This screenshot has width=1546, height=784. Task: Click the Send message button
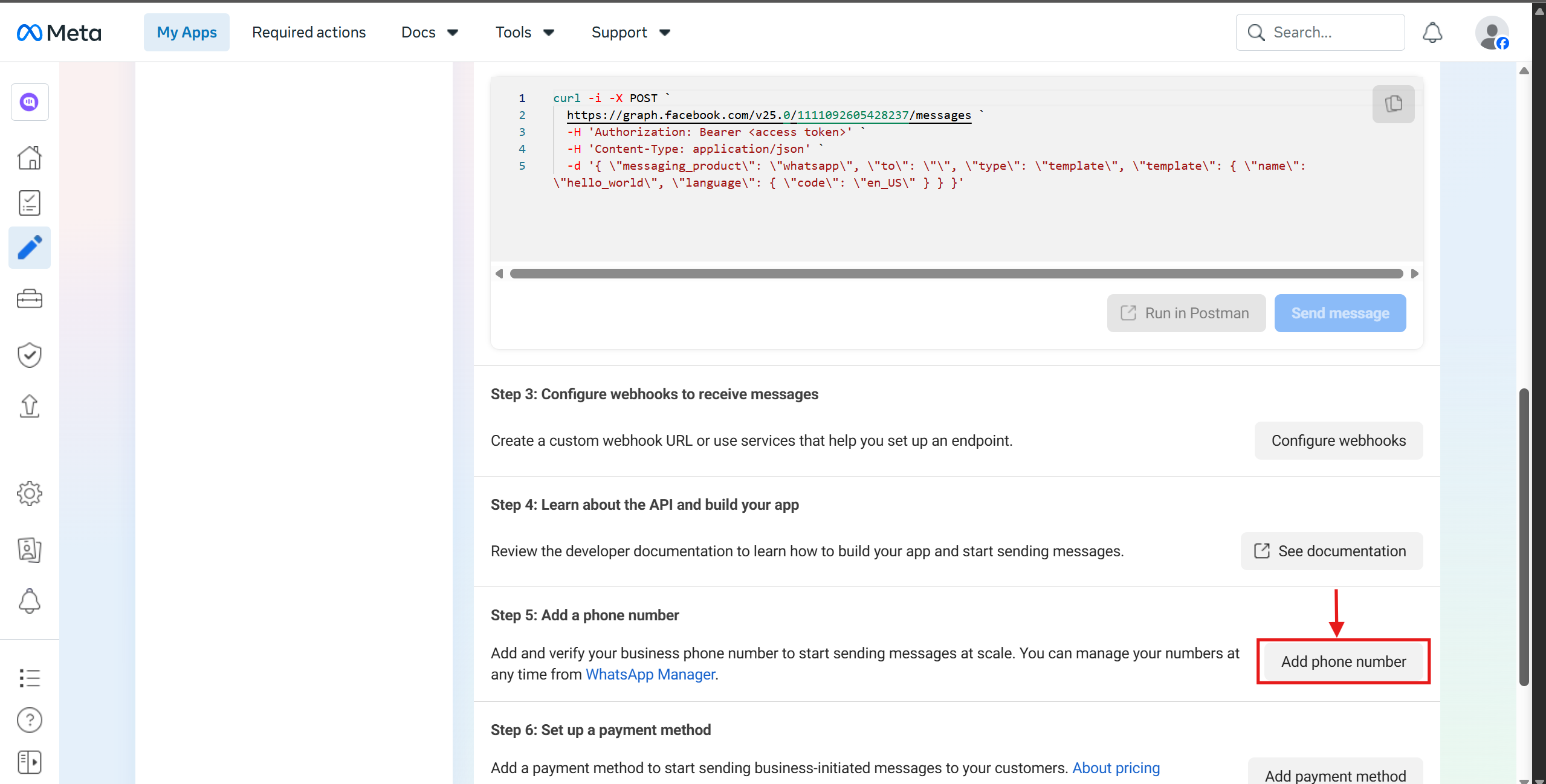[1341, 313]
